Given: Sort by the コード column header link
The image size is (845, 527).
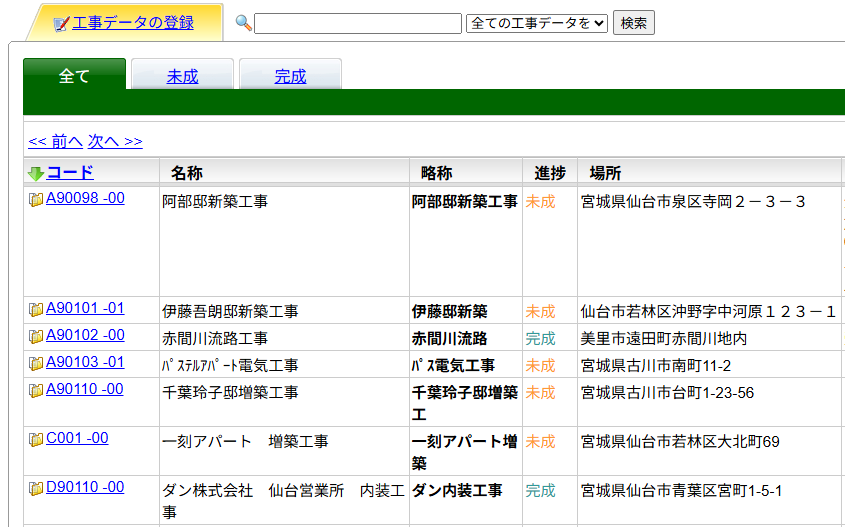Looking at the screenshot, I should click(x=70, y=172).
